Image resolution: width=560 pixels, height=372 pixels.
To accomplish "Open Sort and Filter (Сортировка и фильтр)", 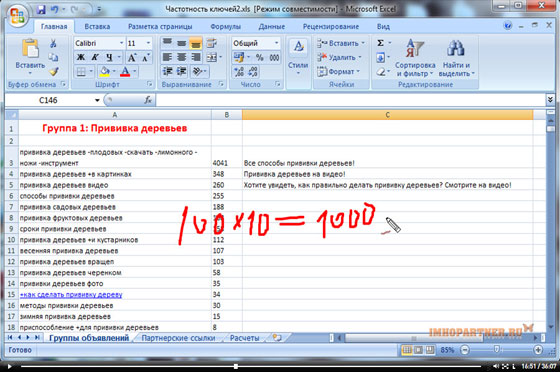I will (x=415, y=58).
